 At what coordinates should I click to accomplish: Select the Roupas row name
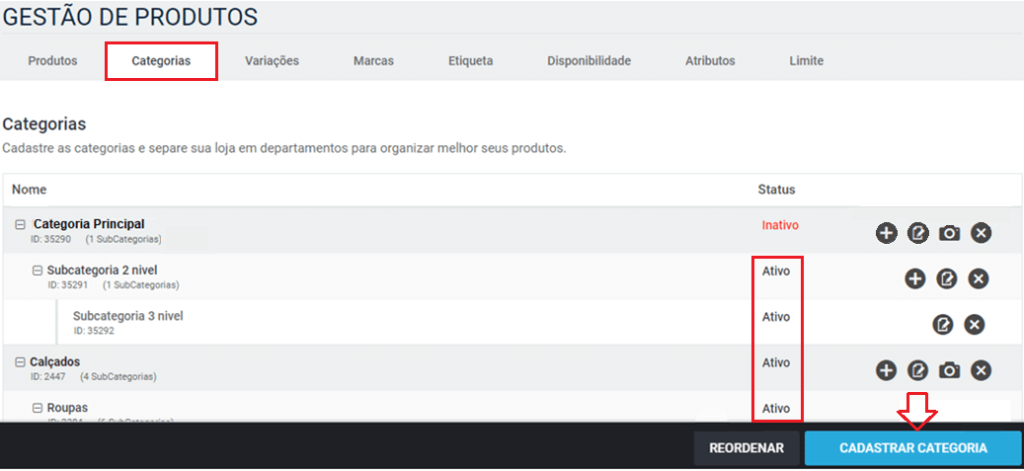pos(67,408)
